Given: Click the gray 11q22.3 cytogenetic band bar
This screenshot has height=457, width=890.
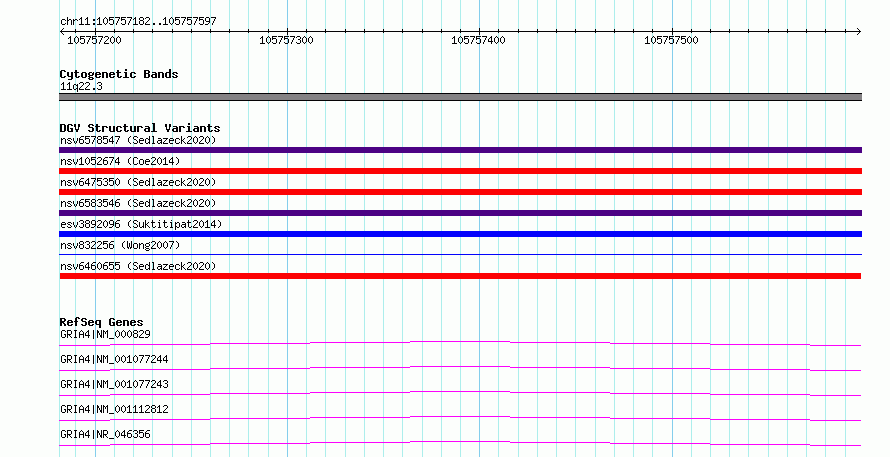Looking at the screenshot, I should (x=460, y=97).
